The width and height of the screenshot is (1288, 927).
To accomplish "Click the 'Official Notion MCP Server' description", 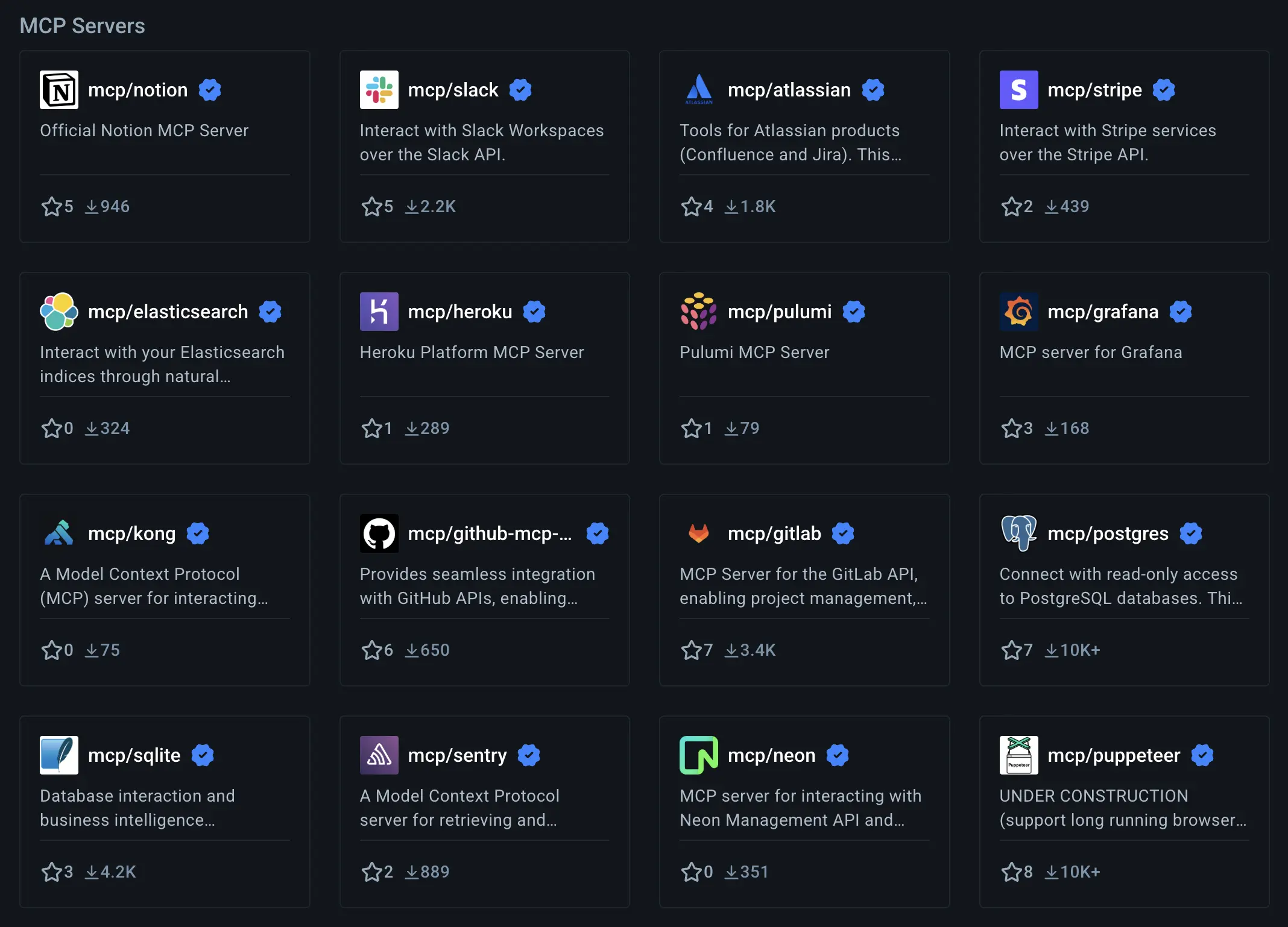I will 144,131.
